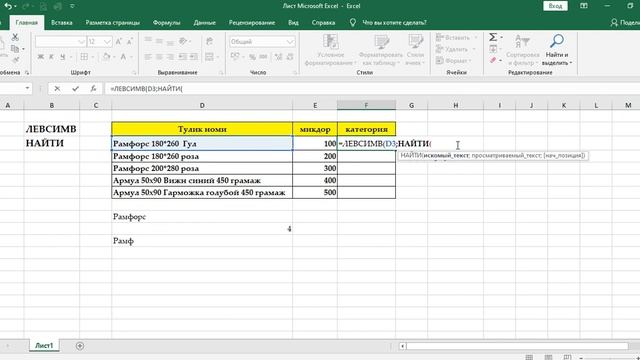Screen dimensions: 640x360
Task: Open the font name dropdown
Action: [81, 42]
